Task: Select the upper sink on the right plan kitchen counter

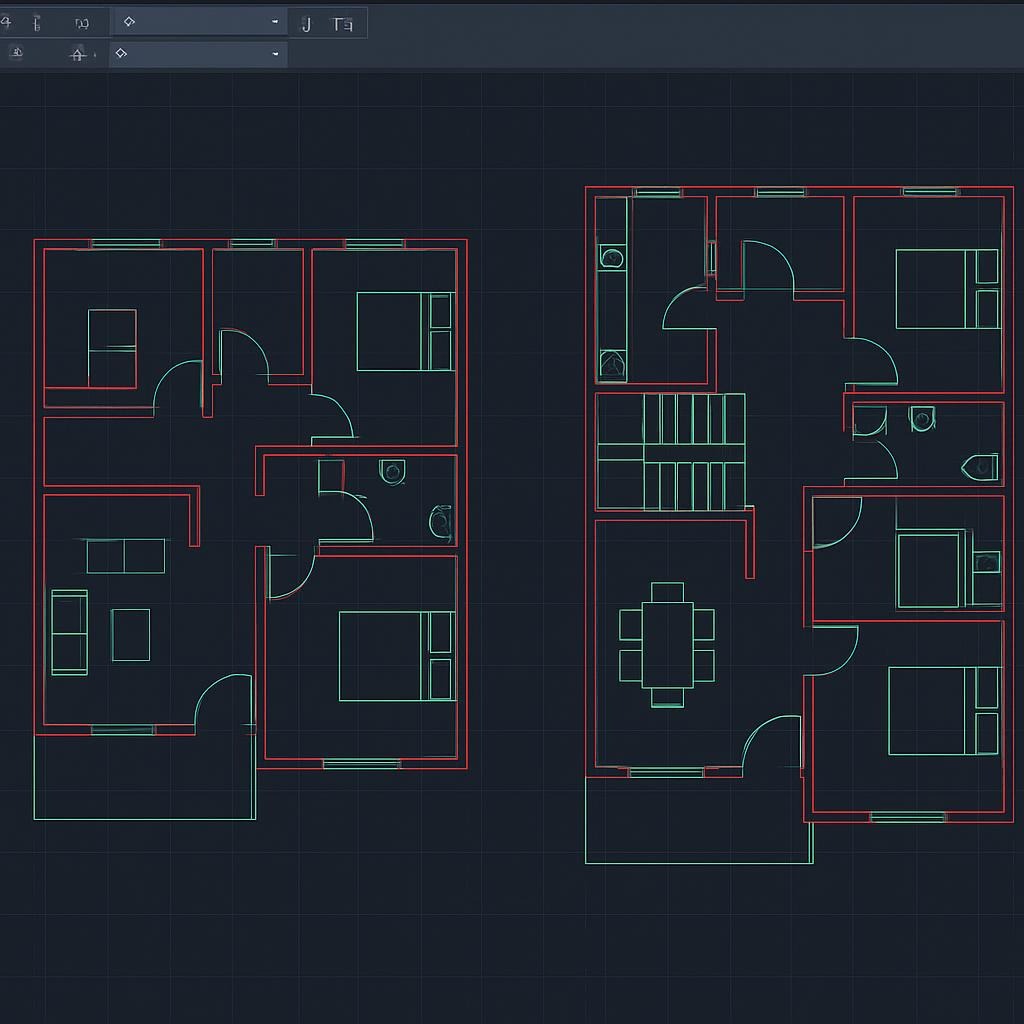Action: [x=611, y=258]
